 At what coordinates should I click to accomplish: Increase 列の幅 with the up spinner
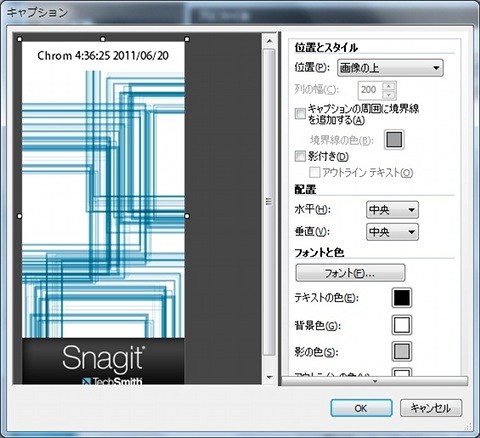389,86
